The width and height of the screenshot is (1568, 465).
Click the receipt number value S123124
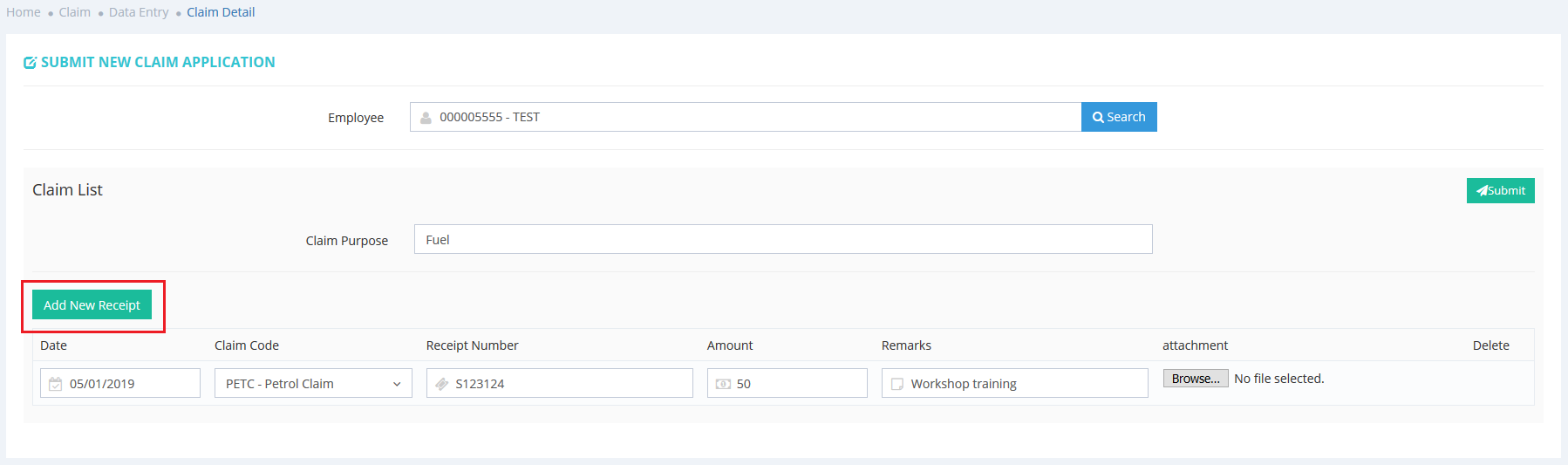point(480,384)
